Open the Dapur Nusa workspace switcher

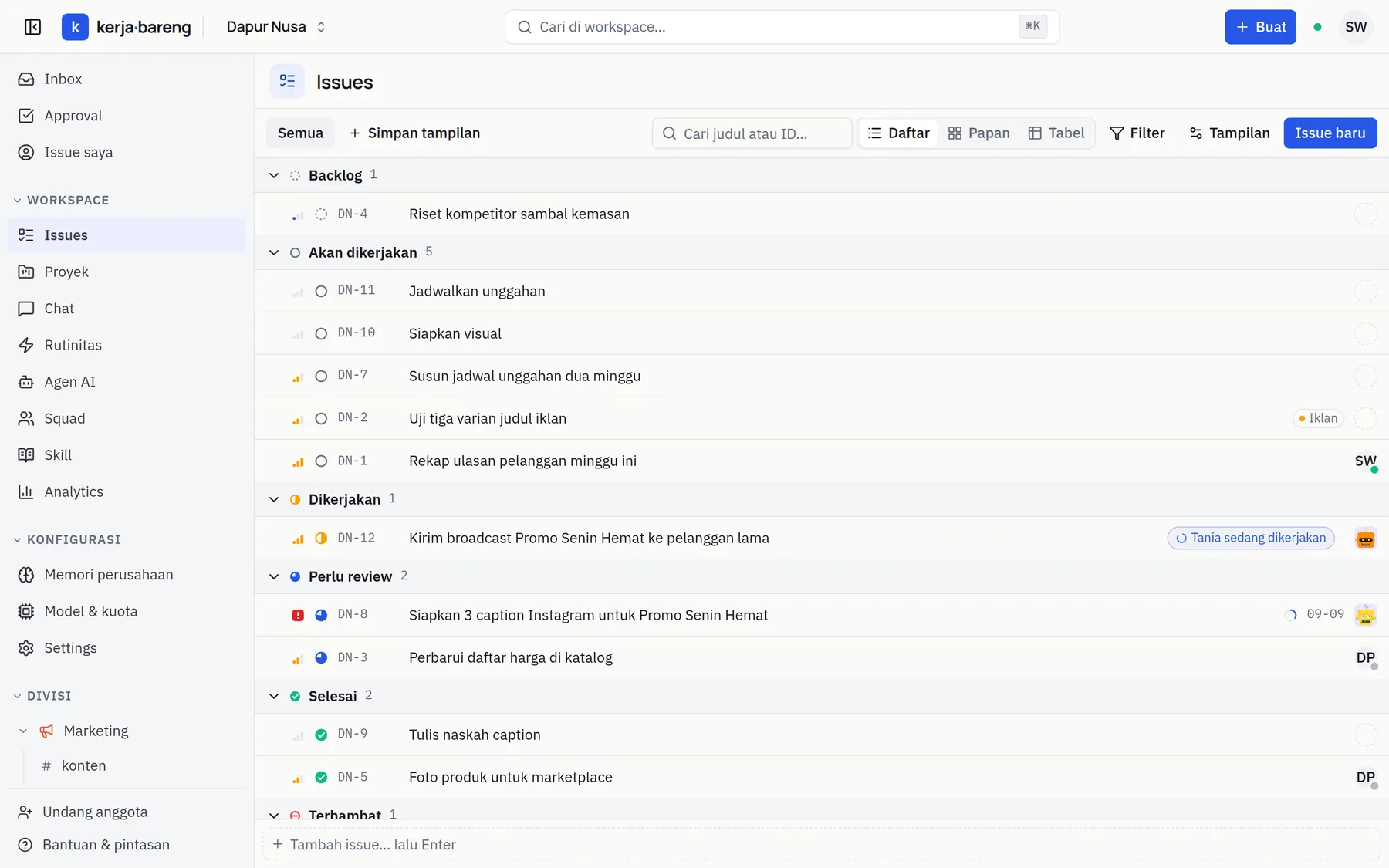(x=275, y=27)
